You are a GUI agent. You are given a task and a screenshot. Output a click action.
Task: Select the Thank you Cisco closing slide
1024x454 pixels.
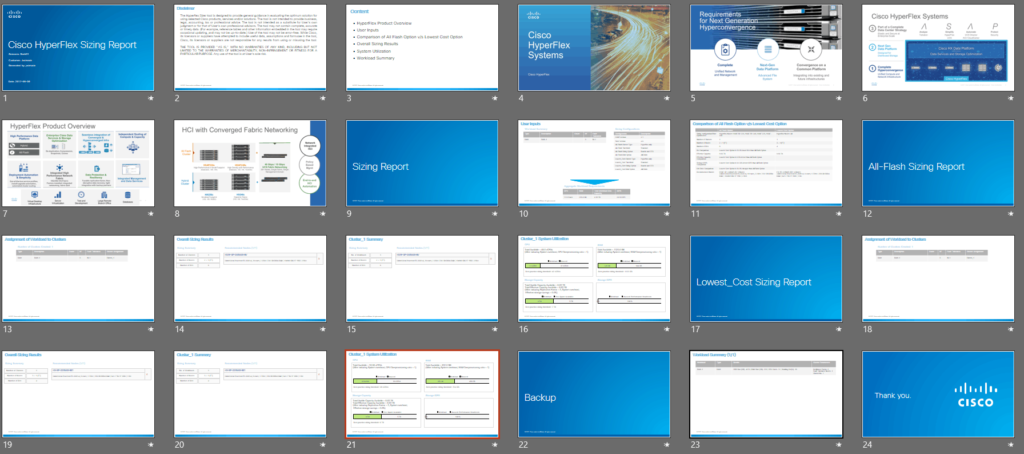pos(938,395)
